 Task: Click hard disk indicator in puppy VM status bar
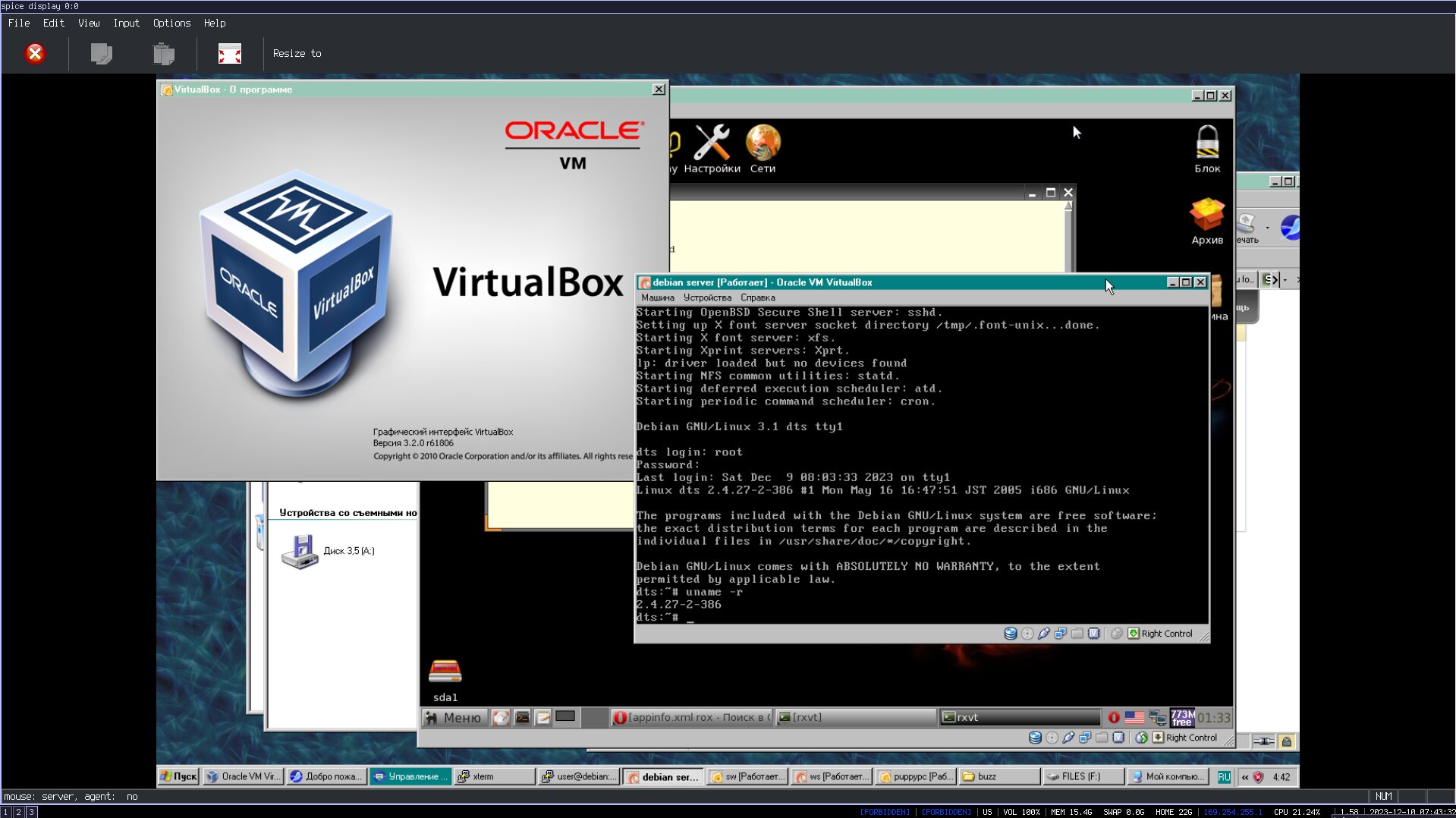1035,738
